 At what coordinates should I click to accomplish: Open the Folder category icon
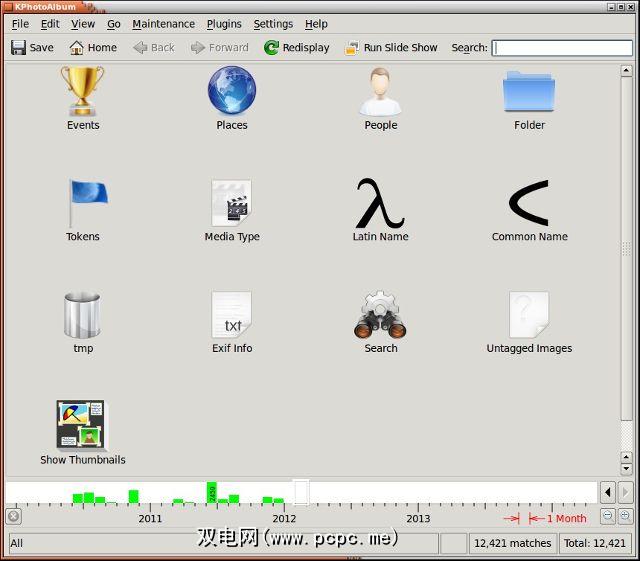tap(529, 91)
